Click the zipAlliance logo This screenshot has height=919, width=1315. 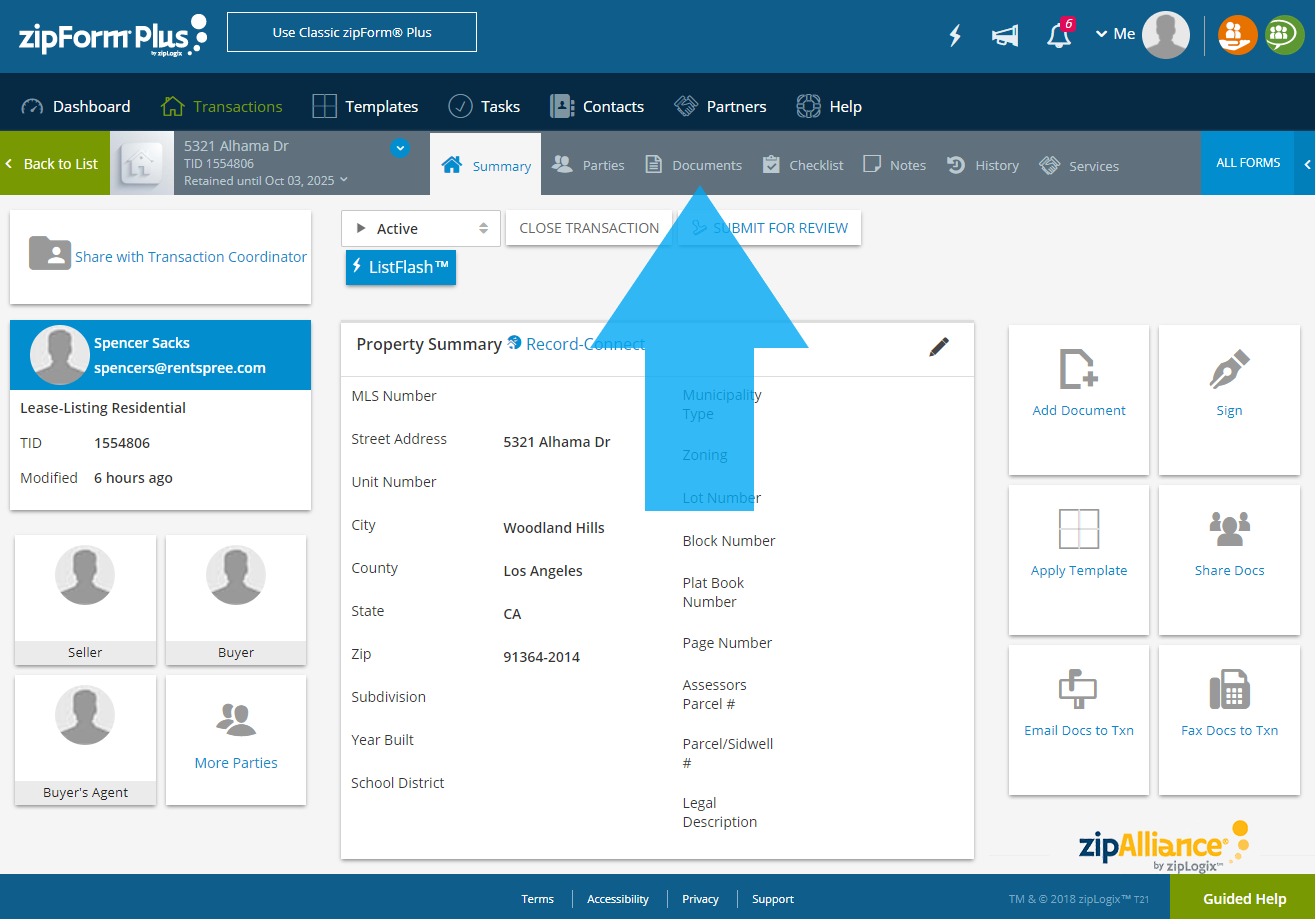point(1164,845)
